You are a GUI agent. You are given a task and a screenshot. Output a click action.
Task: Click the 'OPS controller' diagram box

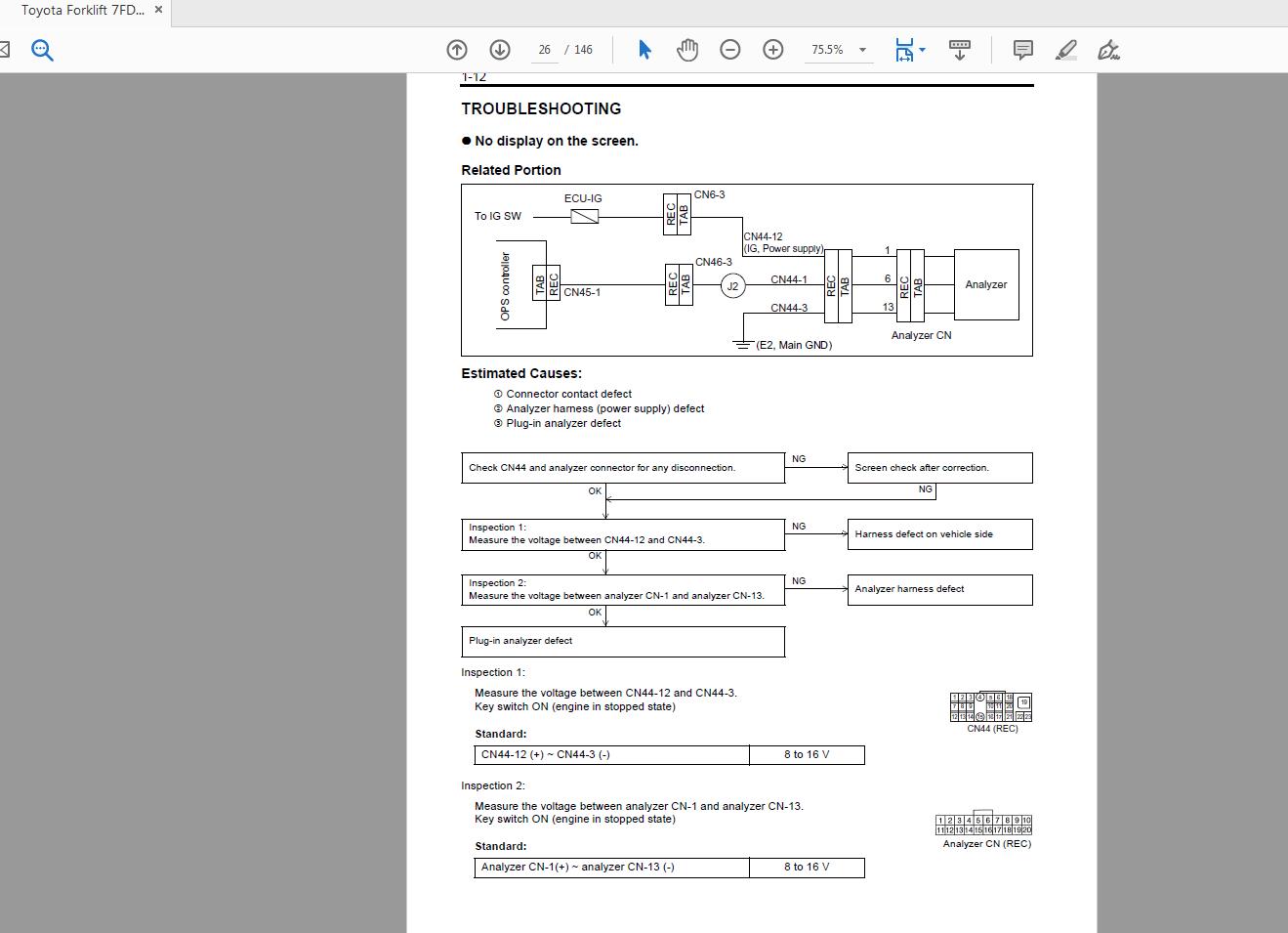coord(521,284)
